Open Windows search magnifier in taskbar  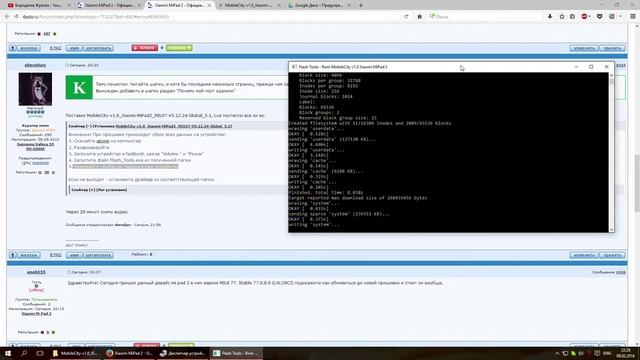pyautogui.click(x=24, y=353)
